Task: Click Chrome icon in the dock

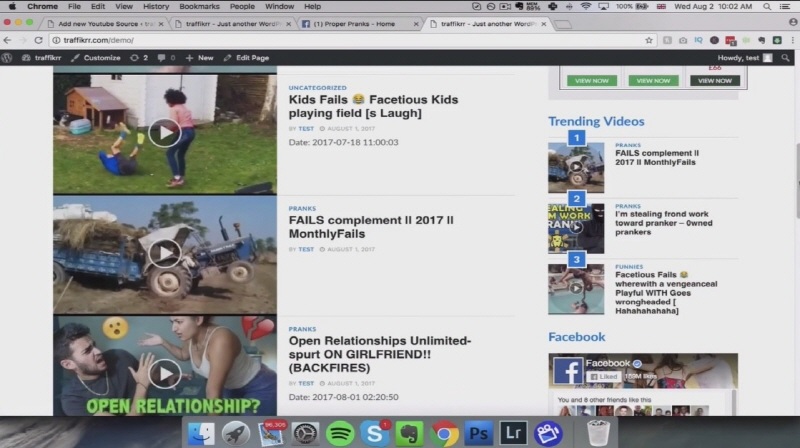Action: tap(444, 434)
